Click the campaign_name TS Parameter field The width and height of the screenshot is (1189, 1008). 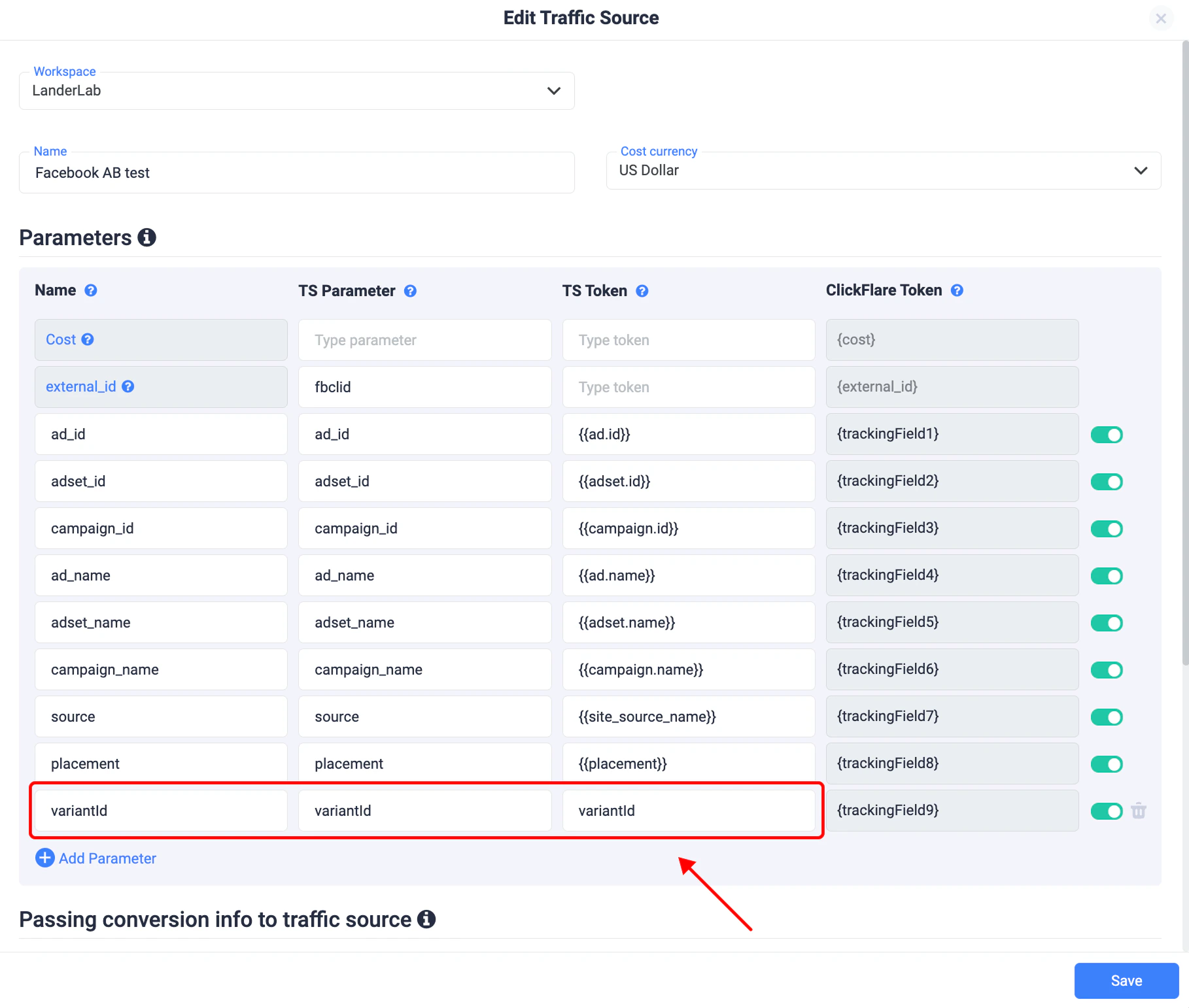(425, 669)
